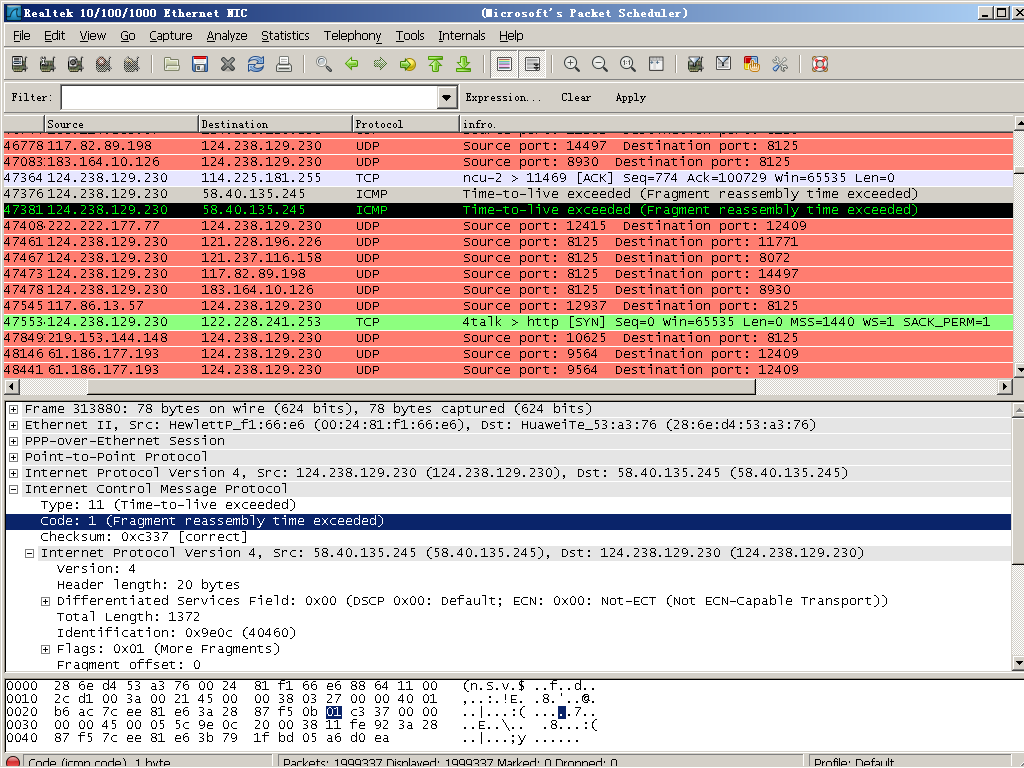Viewport: 1024px width, 768px height.
Task: Open the Filter history dropdown
Action: (446, 98)
